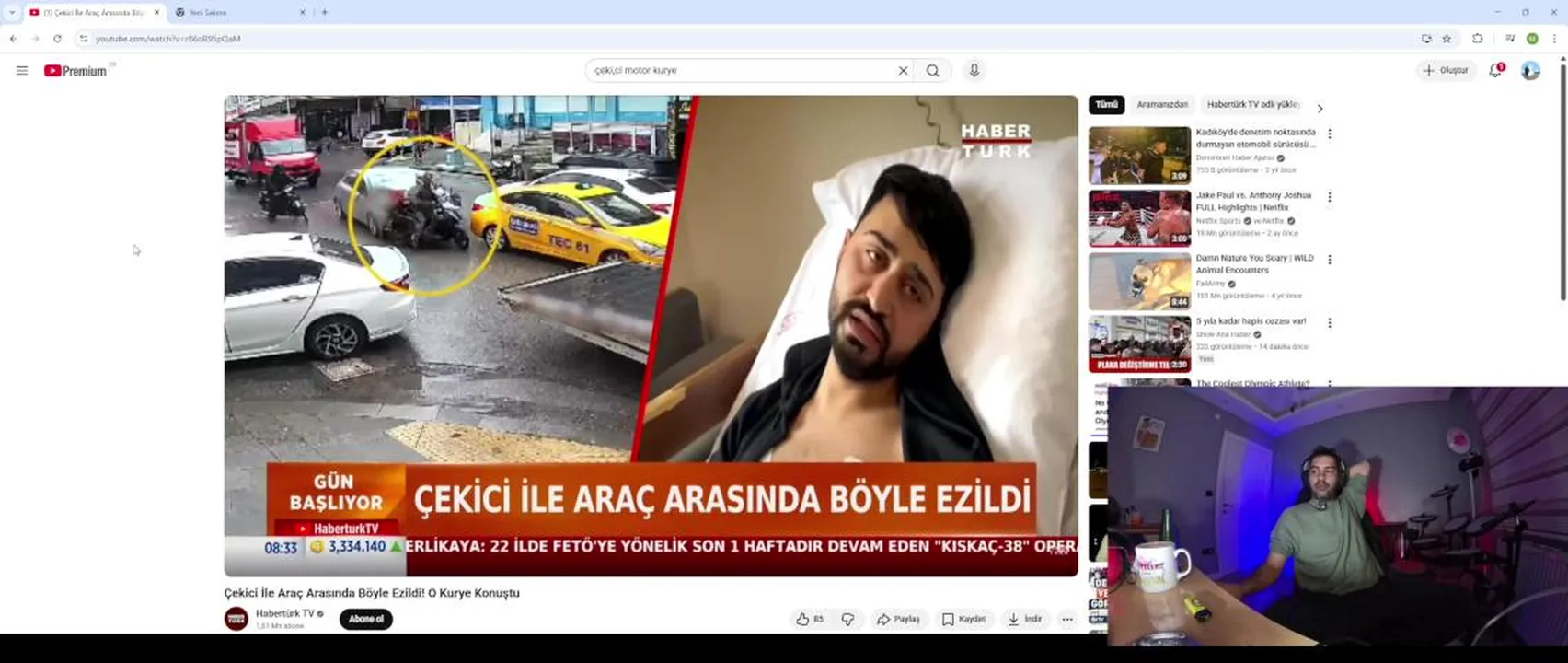Download video with İndir button
1568x663 pixels.
[1024, 619]
